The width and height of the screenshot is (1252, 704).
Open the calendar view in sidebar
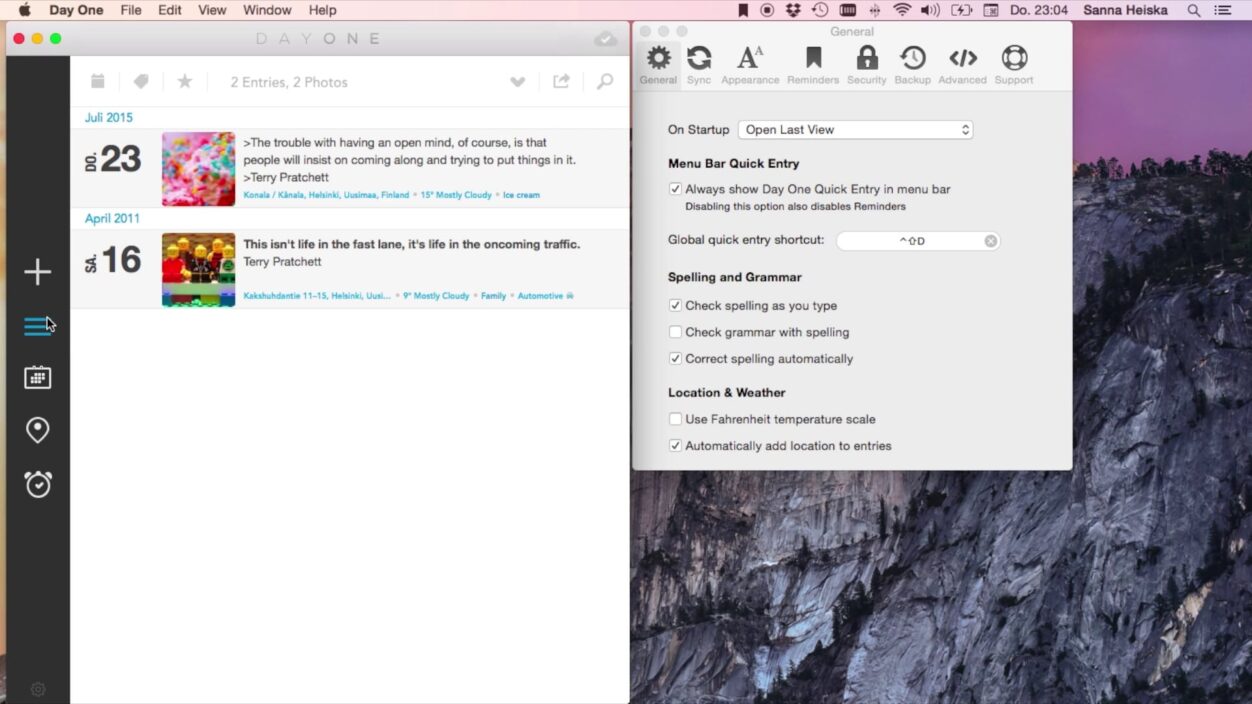[x=38, y=377]
